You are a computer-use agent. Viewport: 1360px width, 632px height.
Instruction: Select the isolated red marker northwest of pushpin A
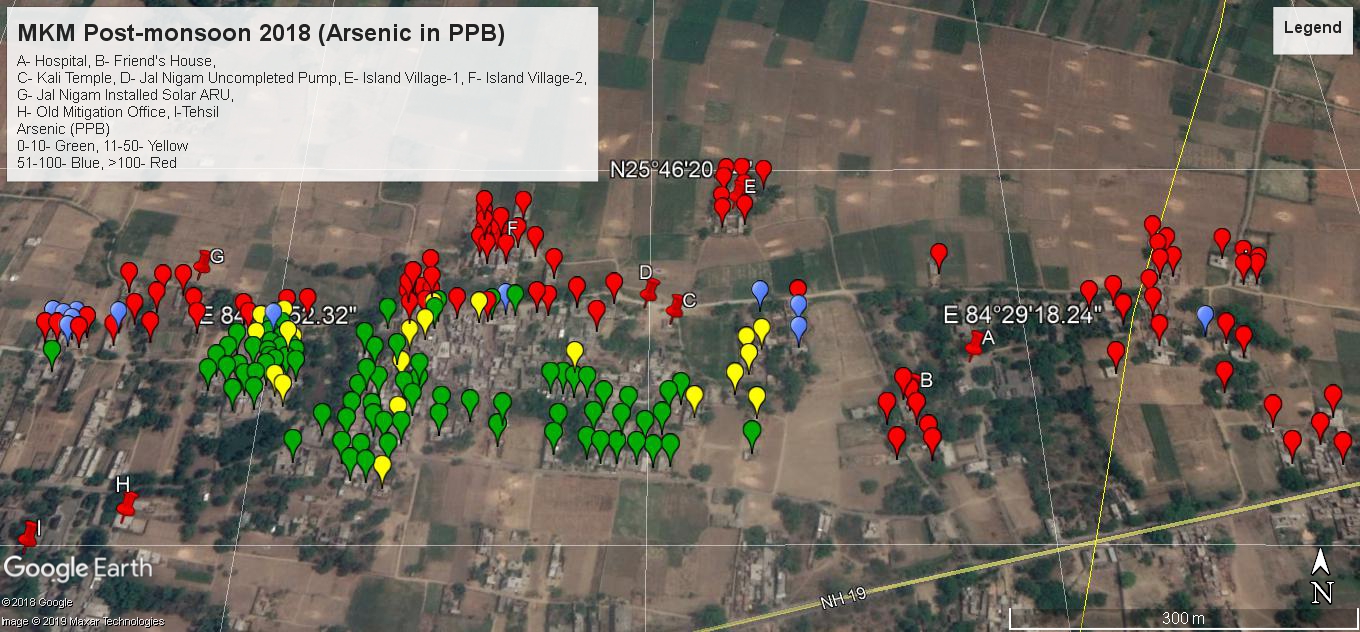[x=938, y=255]
